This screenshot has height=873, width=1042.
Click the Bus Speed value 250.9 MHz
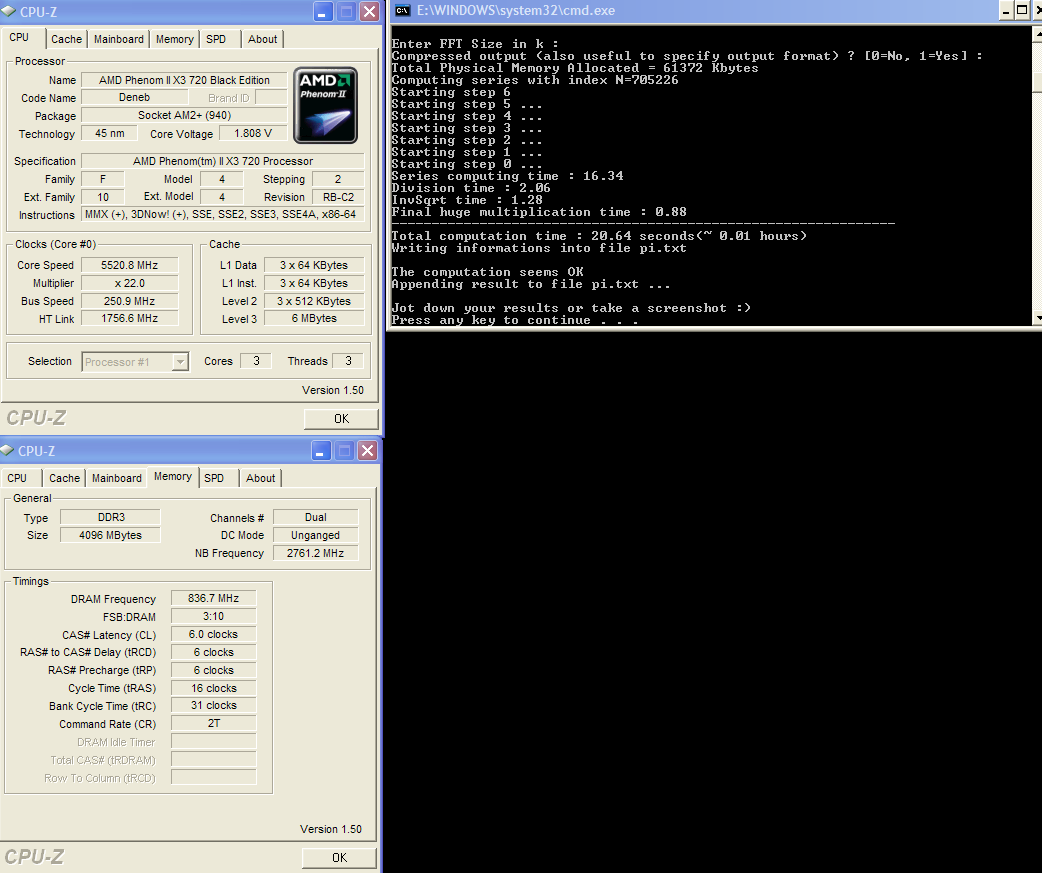pos(130,301)
